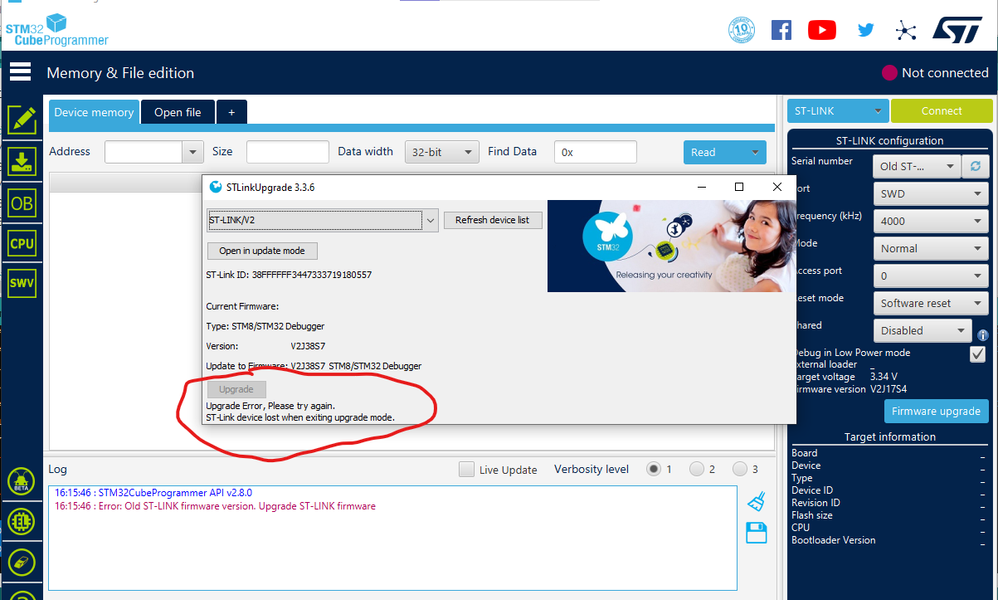998x600 pixels.
Task: Click the eraser full chip erase icon
Action: [22, 562]
